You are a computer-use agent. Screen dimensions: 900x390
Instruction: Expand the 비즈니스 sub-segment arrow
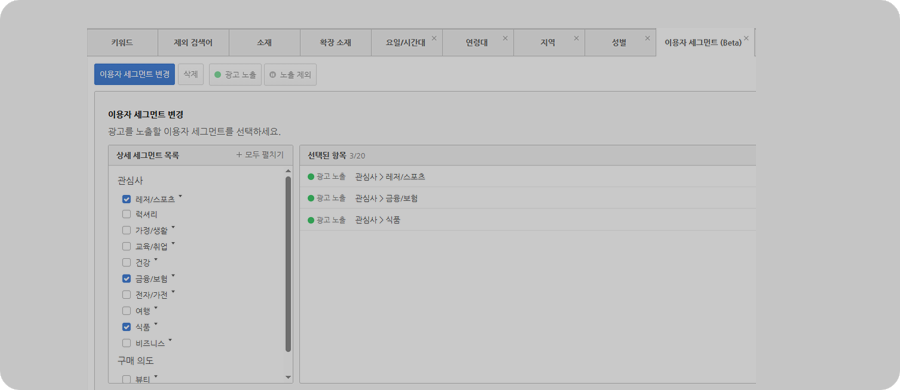click(170, 341)
